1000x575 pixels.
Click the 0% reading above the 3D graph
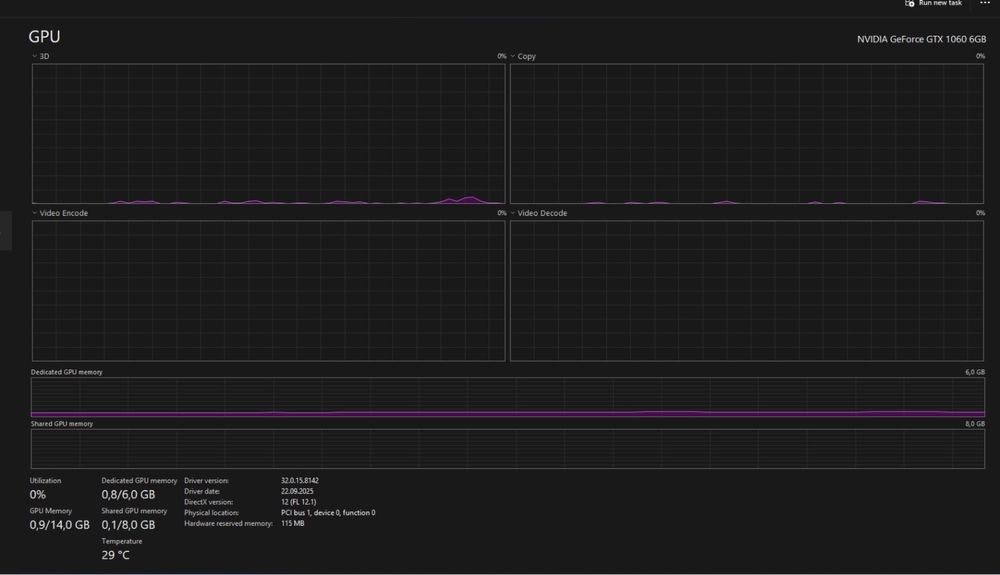click(x=502, y=56)
